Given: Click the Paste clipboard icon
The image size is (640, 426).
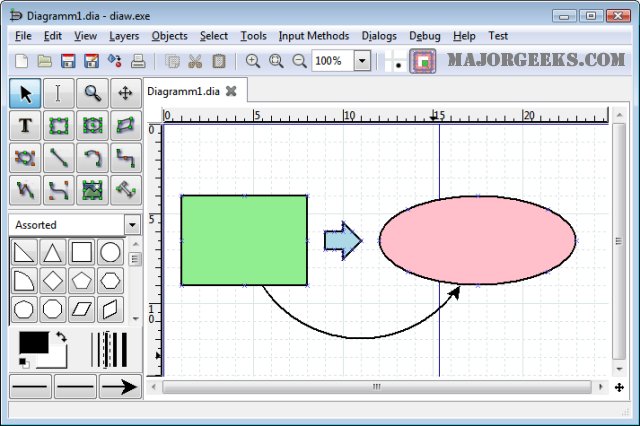Looking at the screenshot, I should [x=219, y=61].
